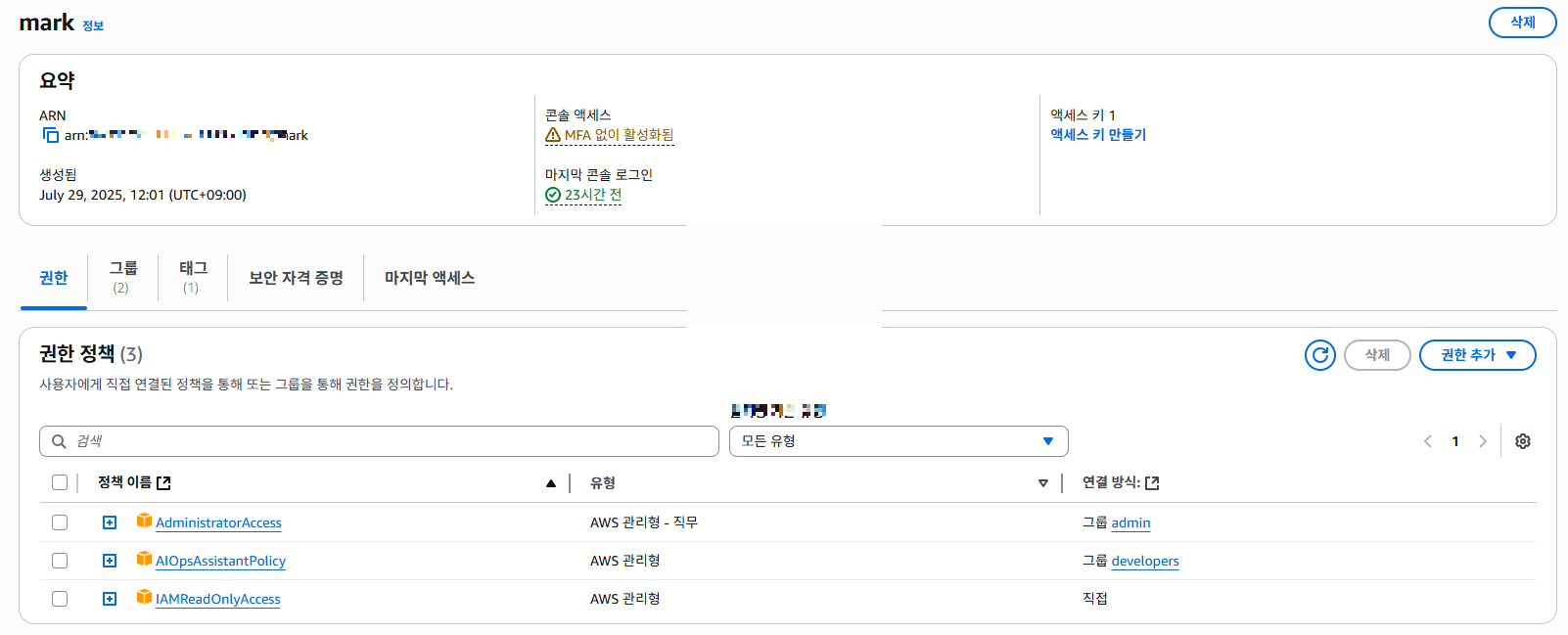This screenshot has height=635, width=1568.
Task: Open the AdministratorAccess policy link
Action: [218, 522]
